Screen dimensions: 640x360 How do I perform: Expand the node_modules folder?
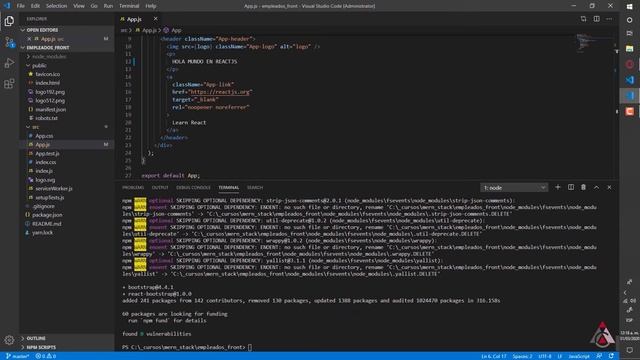point(67,57)
